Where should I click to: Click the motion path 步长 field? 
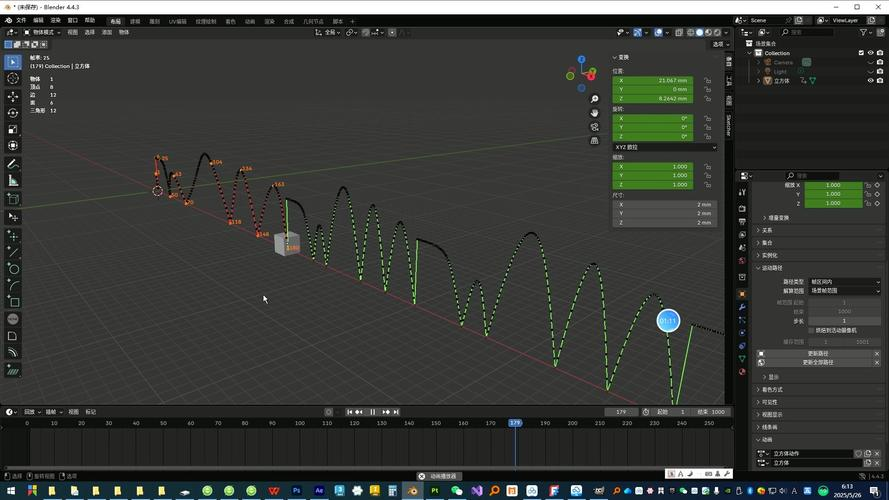(x=844, y=321)
